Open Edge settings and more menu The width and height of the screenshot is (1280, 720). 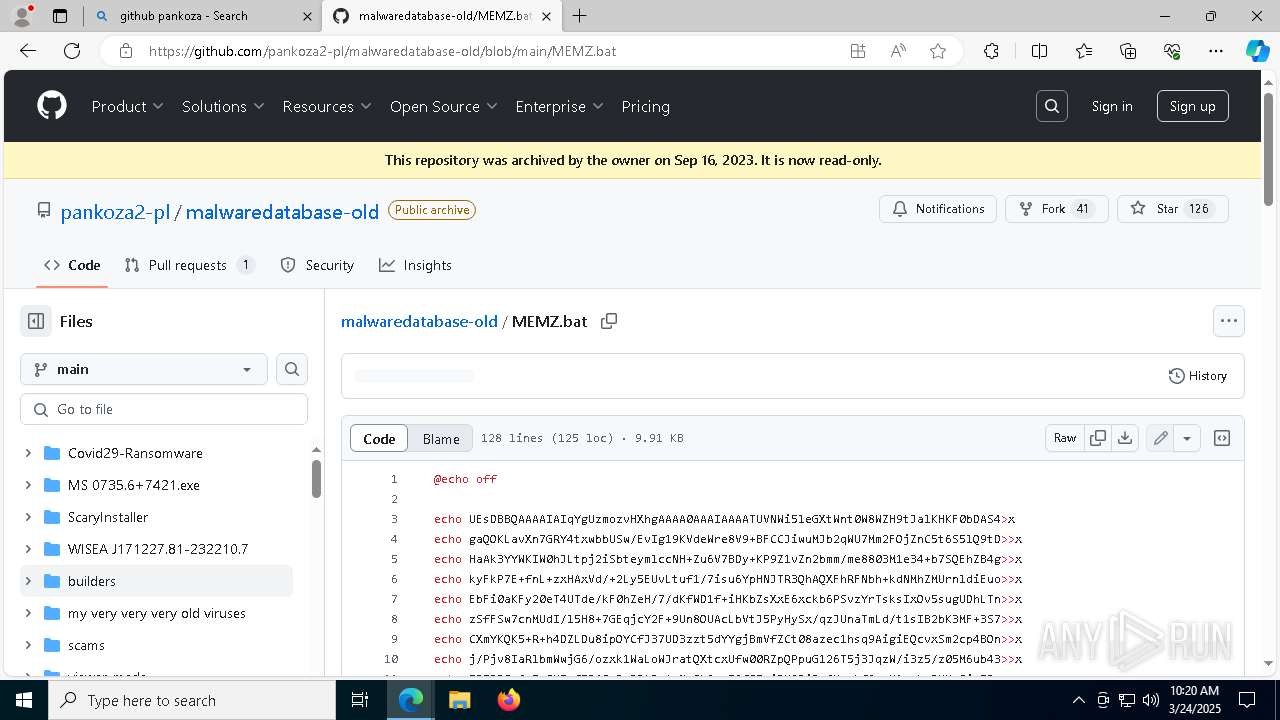pyautogui.click(x=1216, y=51)
